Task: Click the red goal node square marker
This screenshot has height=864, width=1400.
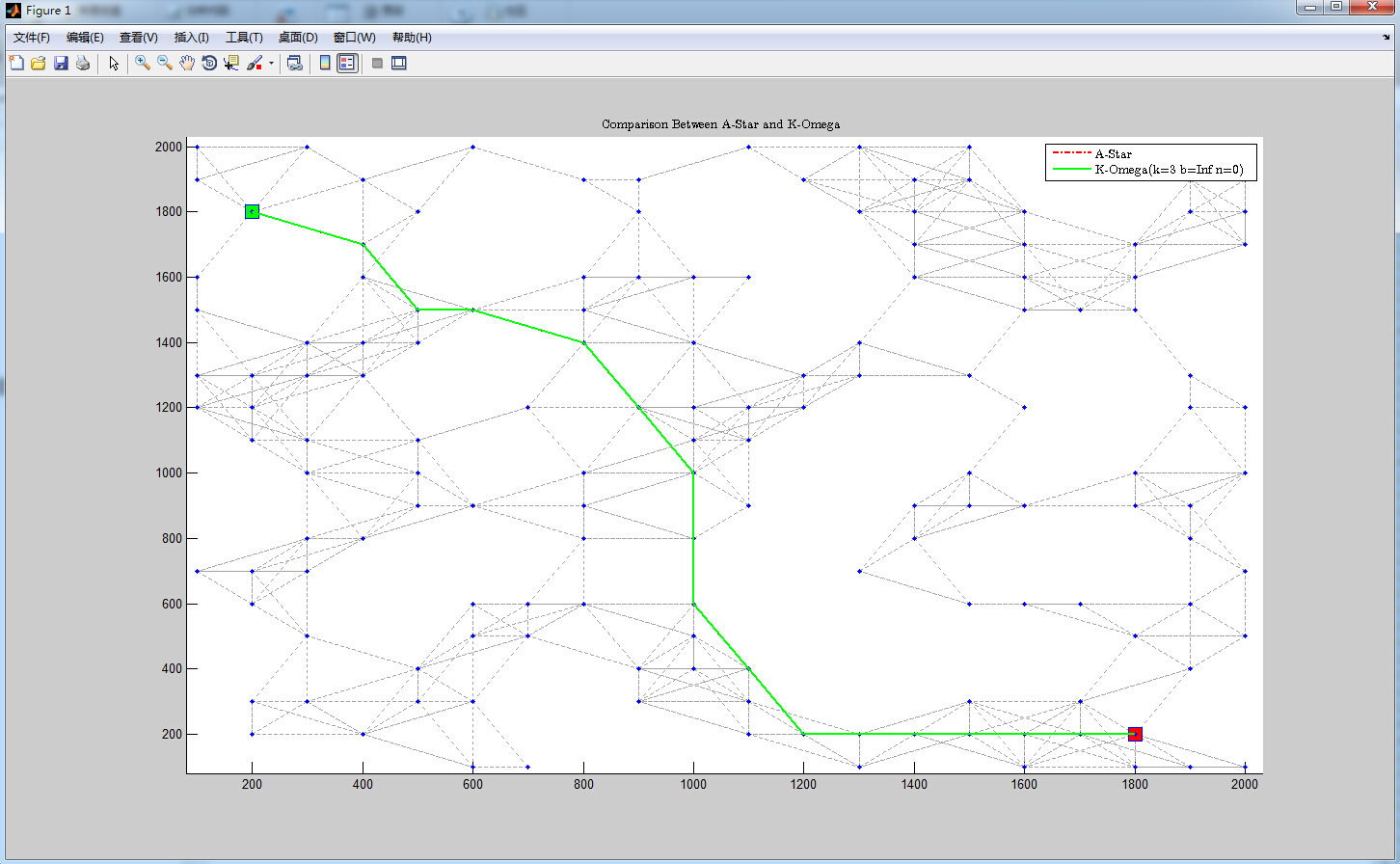Action: (1135, 734)
